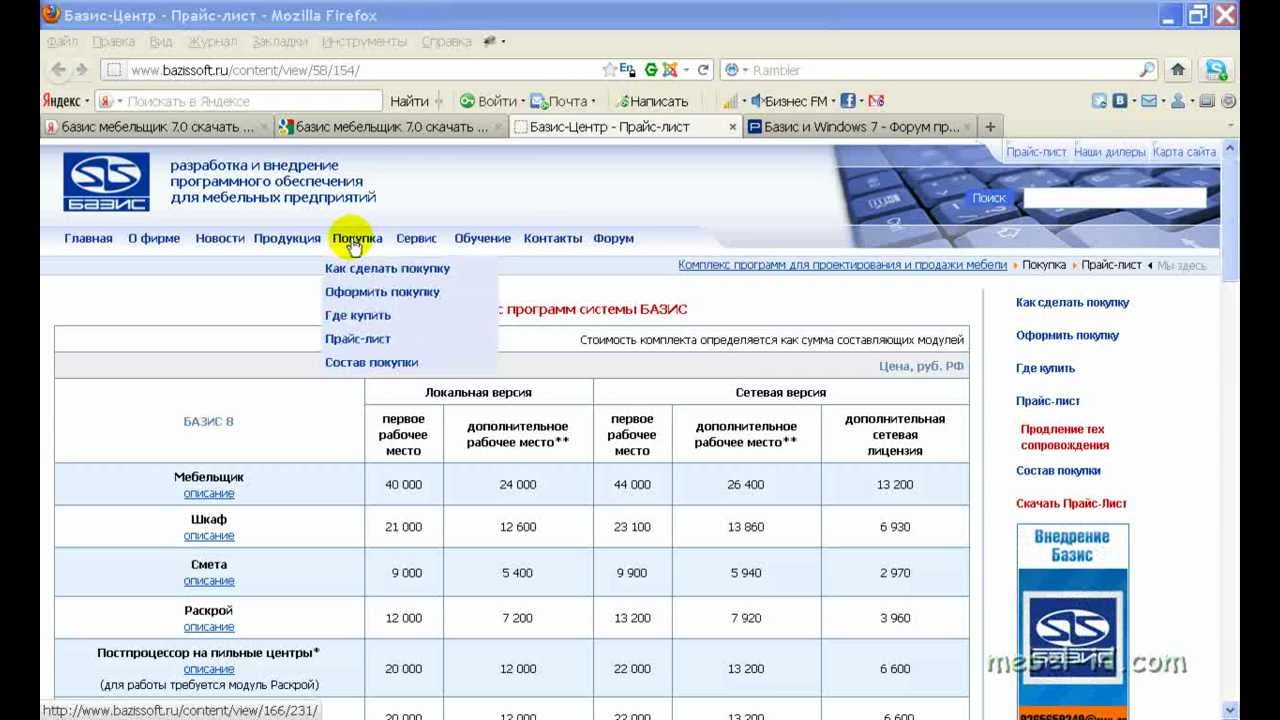Click 'Скачать Прайс-Лист' sidebar link

(1071, 503)
